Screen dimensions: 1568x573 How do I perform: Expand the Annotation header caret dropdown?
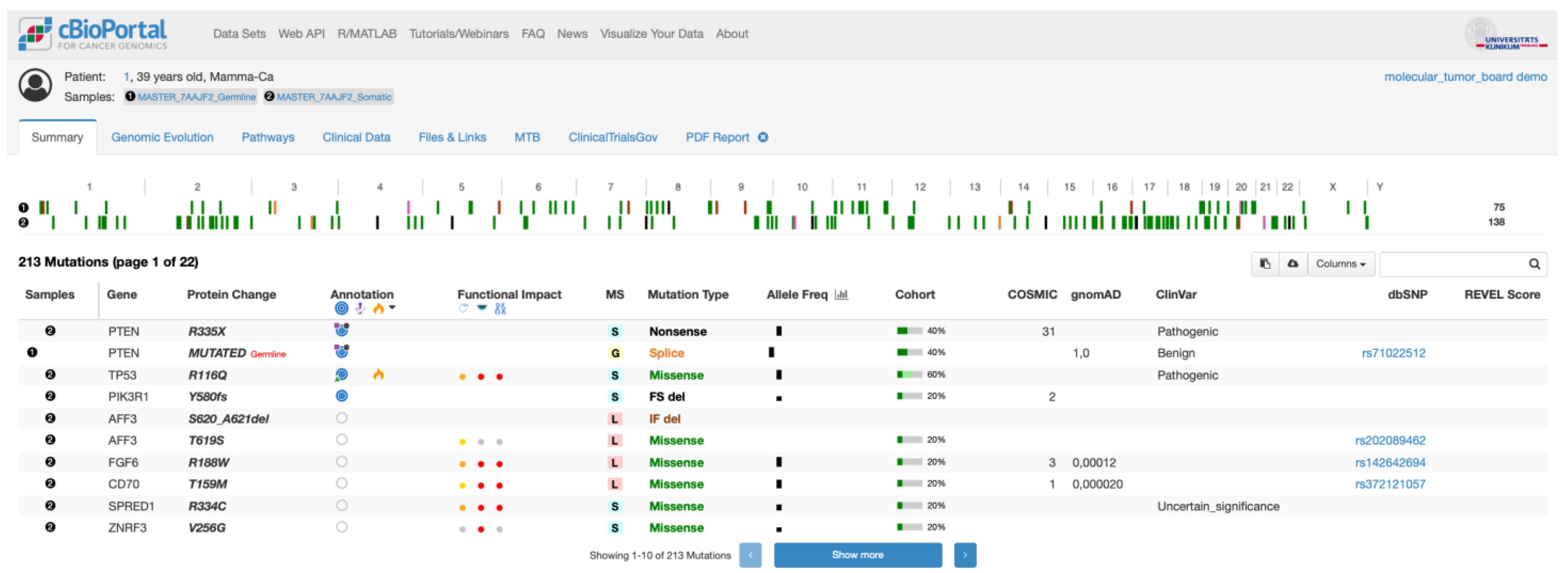(392, 308)
